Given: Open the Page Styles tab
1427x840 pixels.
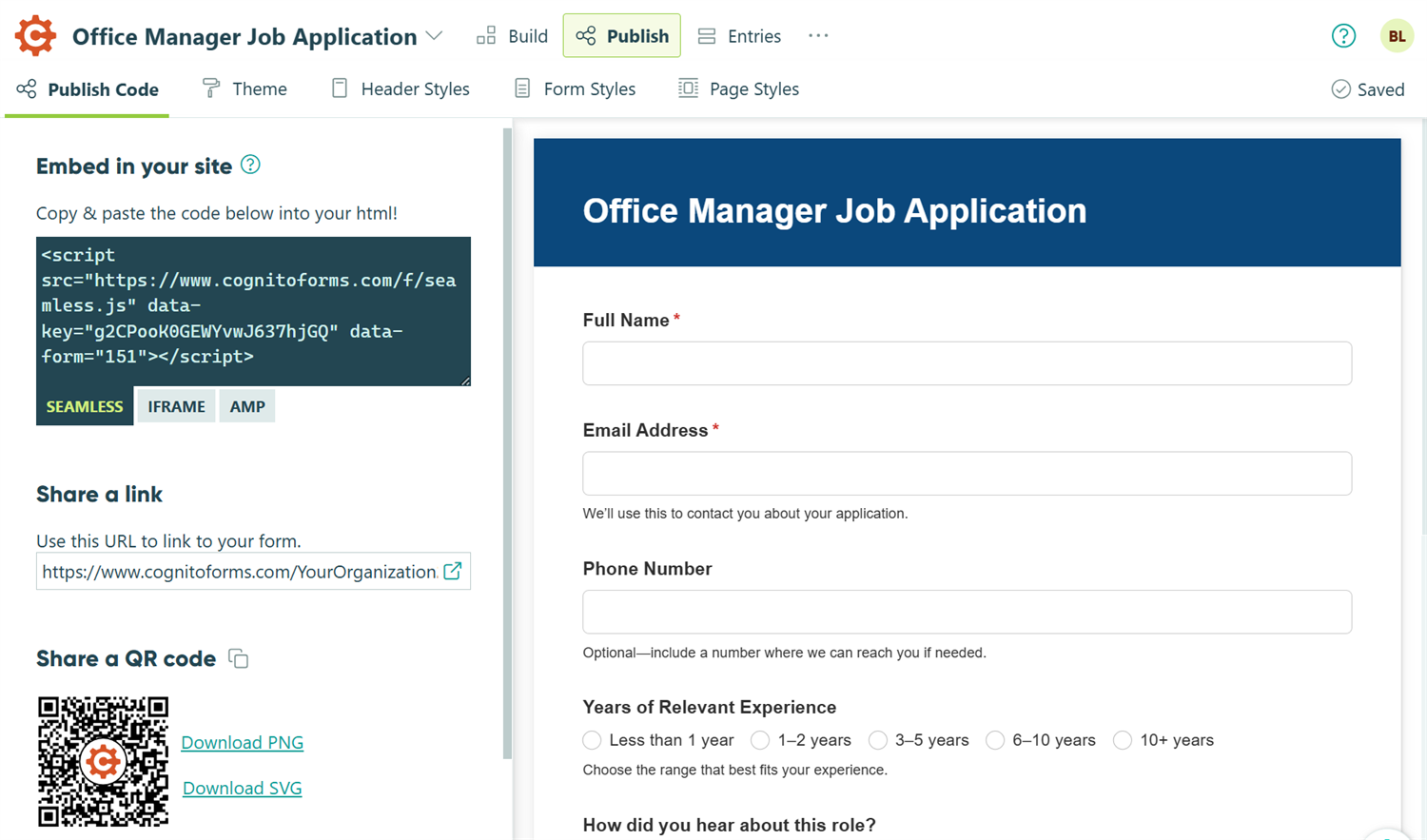Looking at the screenshot, I should click(x=739, y=89).
